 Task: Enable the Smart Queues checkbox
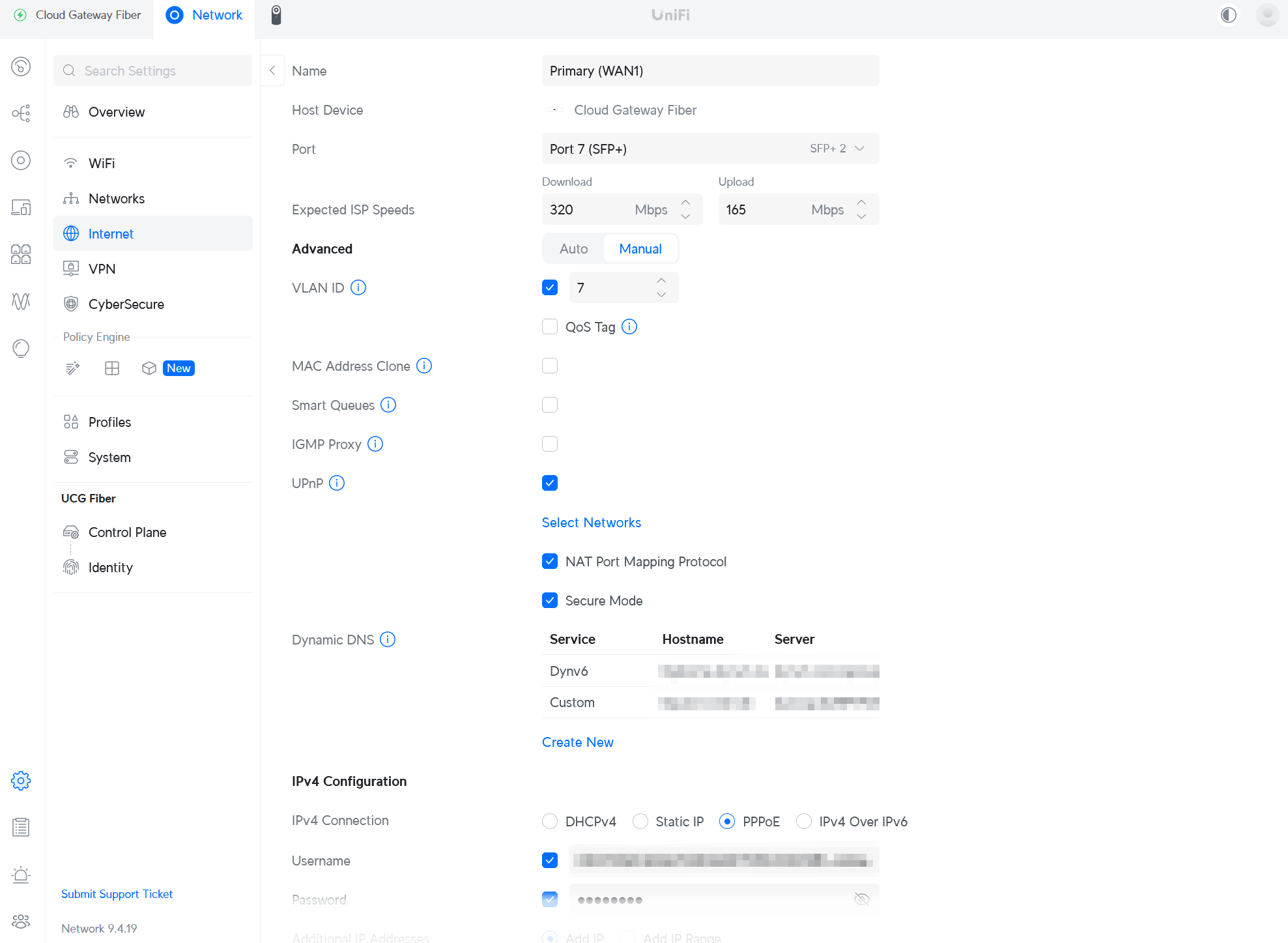click(550, 405)
